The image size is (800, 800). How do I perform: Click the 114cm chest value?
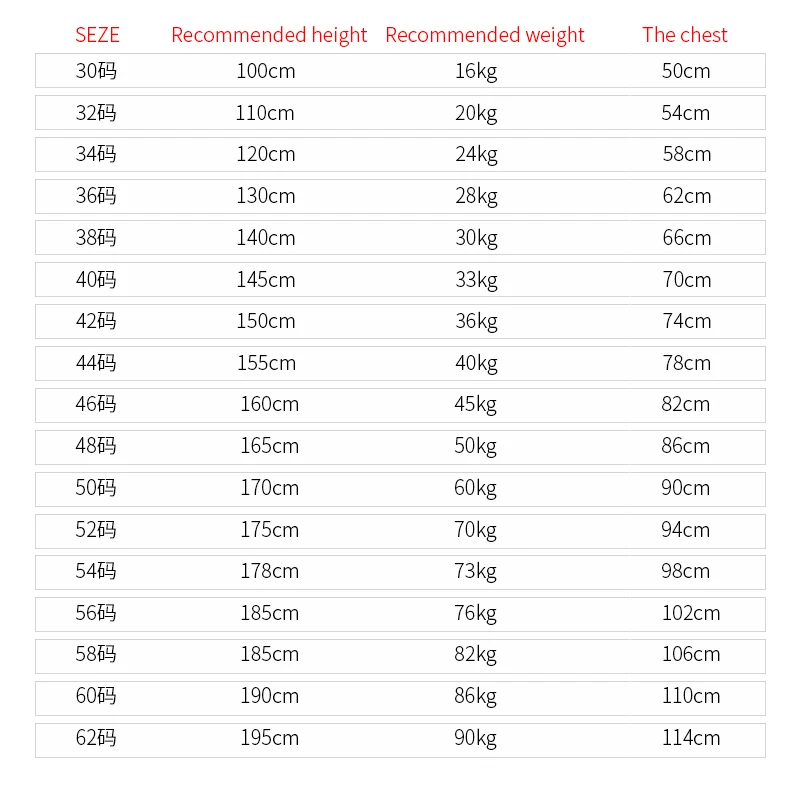click(x=690, y=738)
